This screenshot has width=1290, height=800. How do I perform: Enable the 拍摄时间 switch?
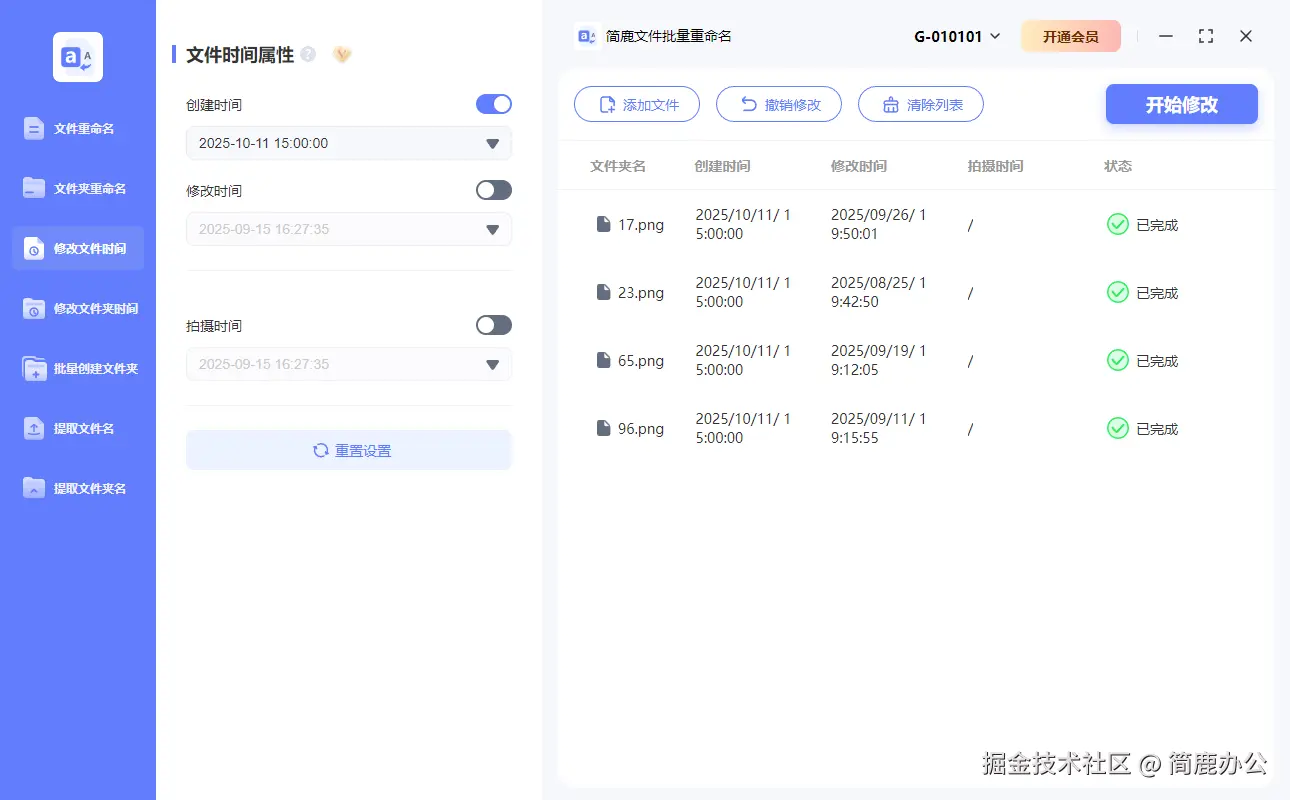pyautogui.click(x=494, y=325)
